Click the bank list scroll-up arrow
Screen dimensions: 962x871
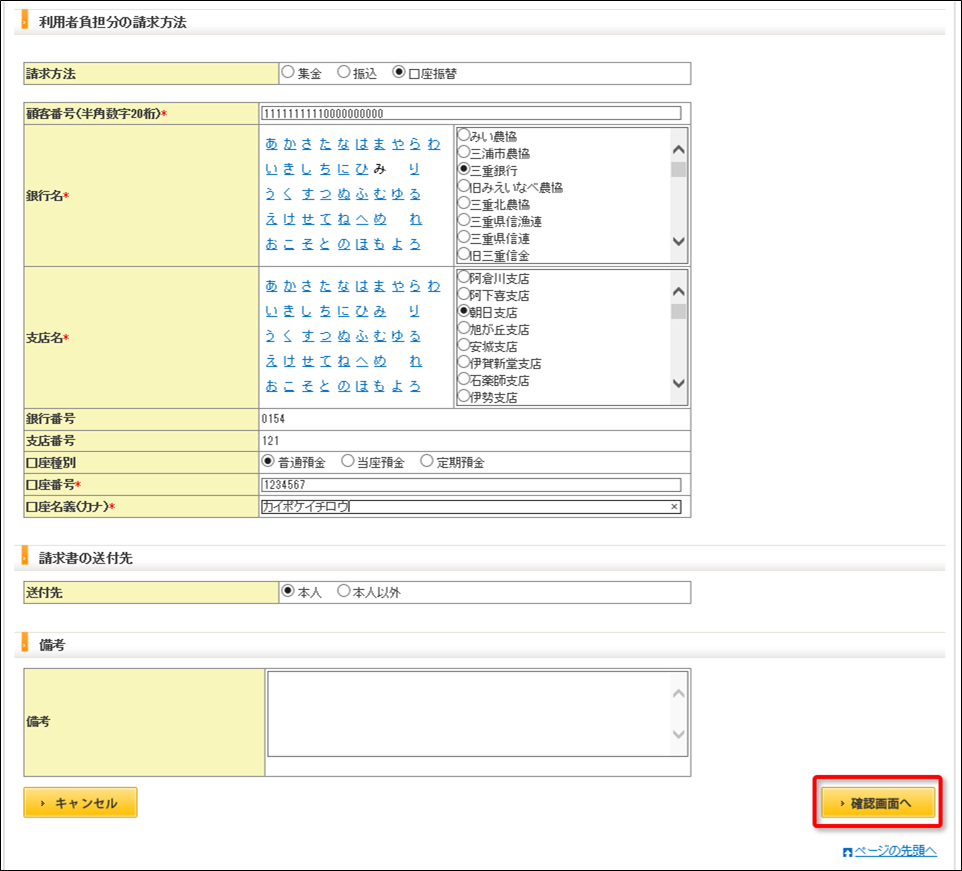click(x=679, y=150)
